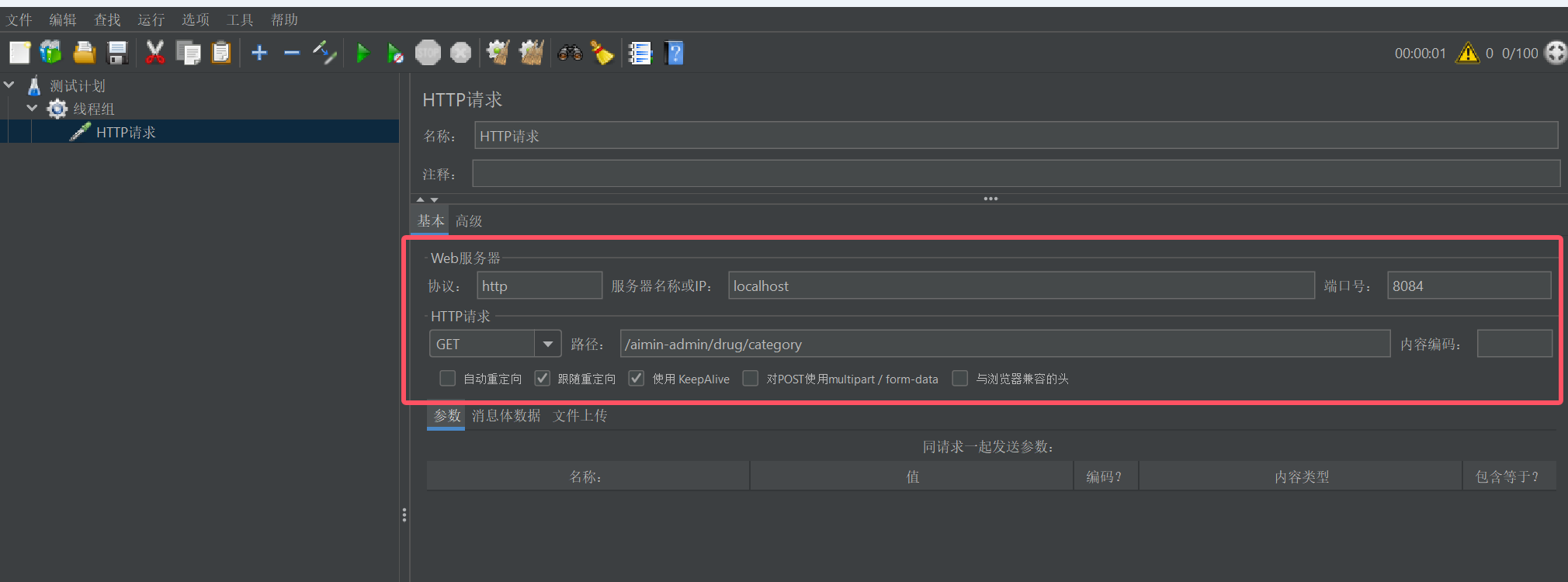Screen dimensions: 1568x582
Task: Click the yellow warning log icon
Action: pos(1467,53)
